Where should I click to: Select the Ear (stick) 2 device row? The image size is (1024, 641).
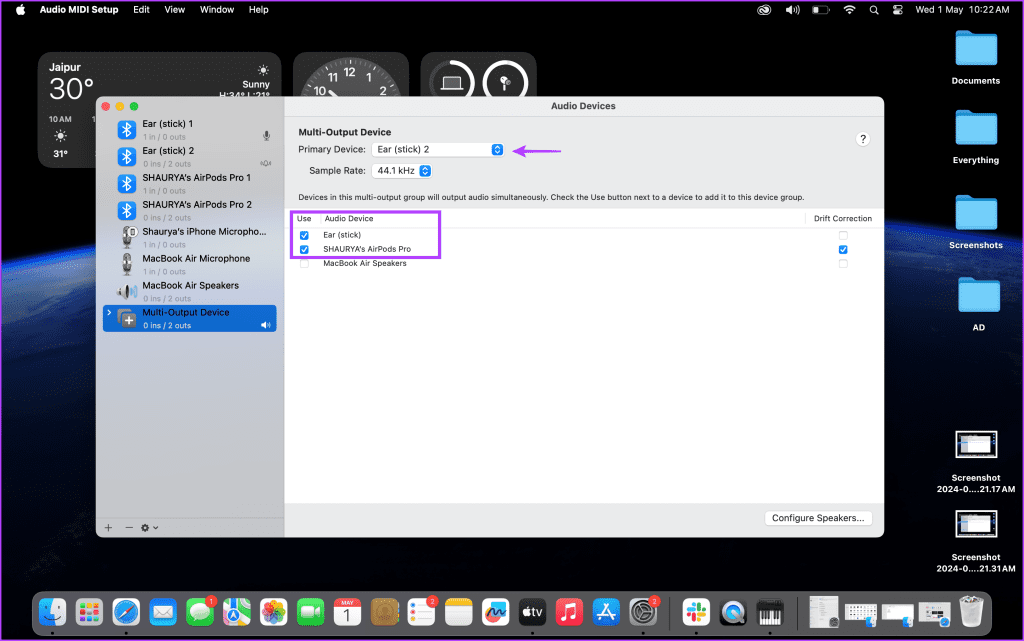click(189, 157)
